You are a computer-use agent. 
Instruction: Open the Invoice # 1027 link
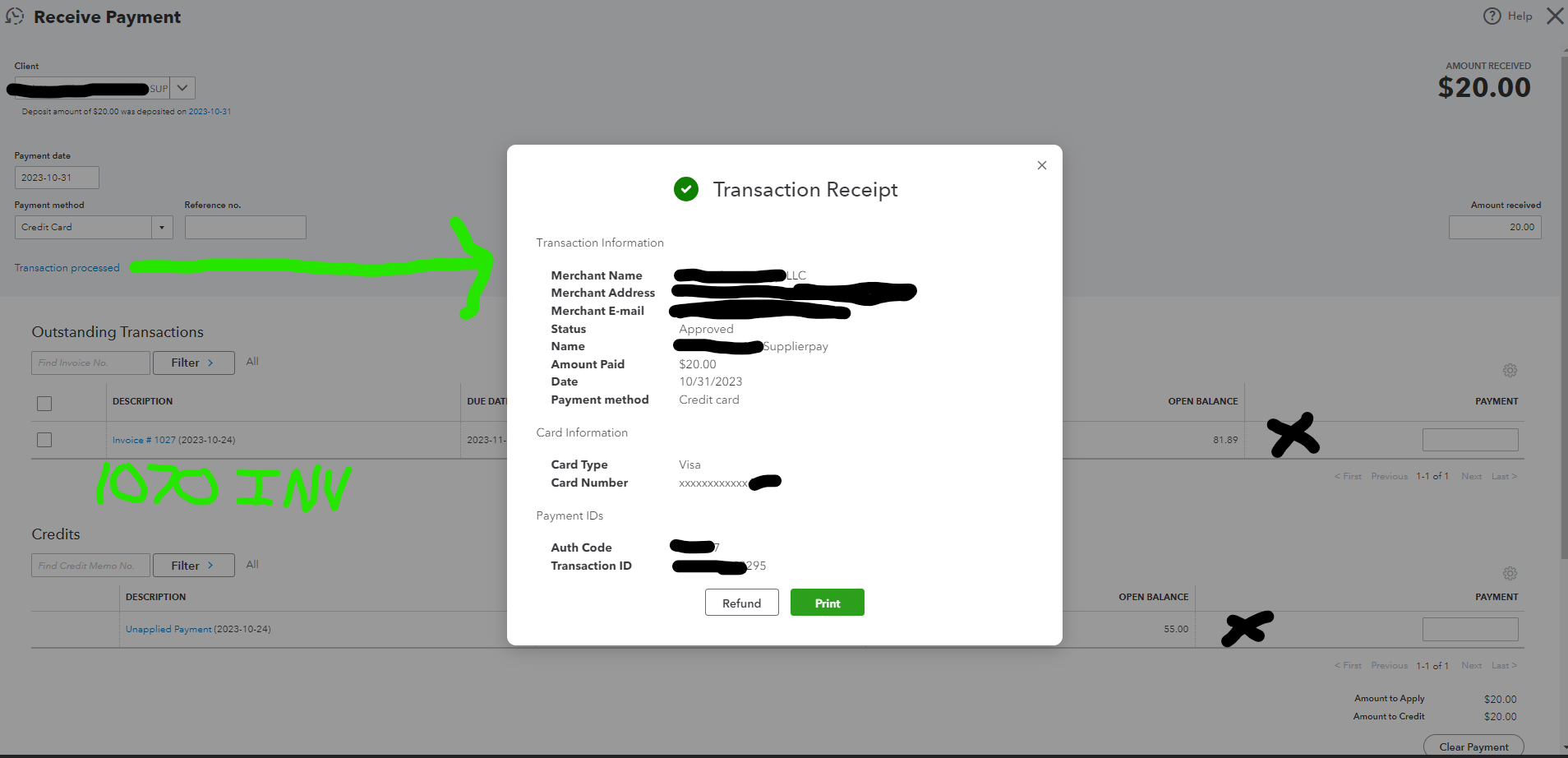pyautogui.click(x=144, y=440)
